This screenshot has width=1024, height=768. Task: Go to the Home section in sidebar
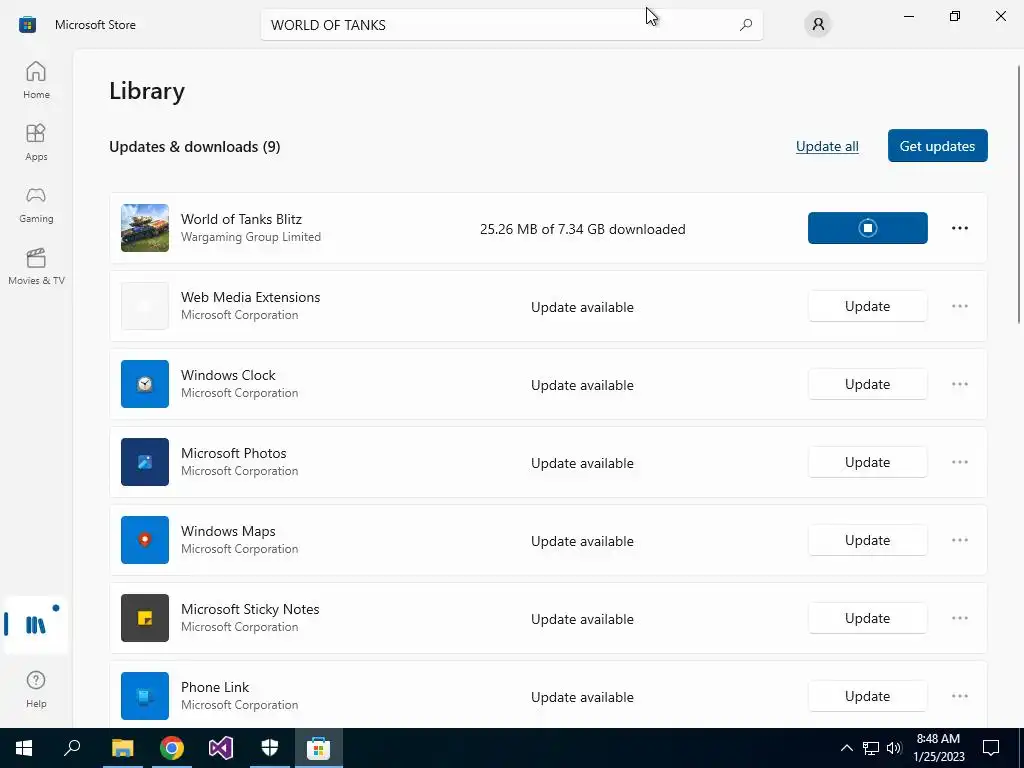pos(36,80)
